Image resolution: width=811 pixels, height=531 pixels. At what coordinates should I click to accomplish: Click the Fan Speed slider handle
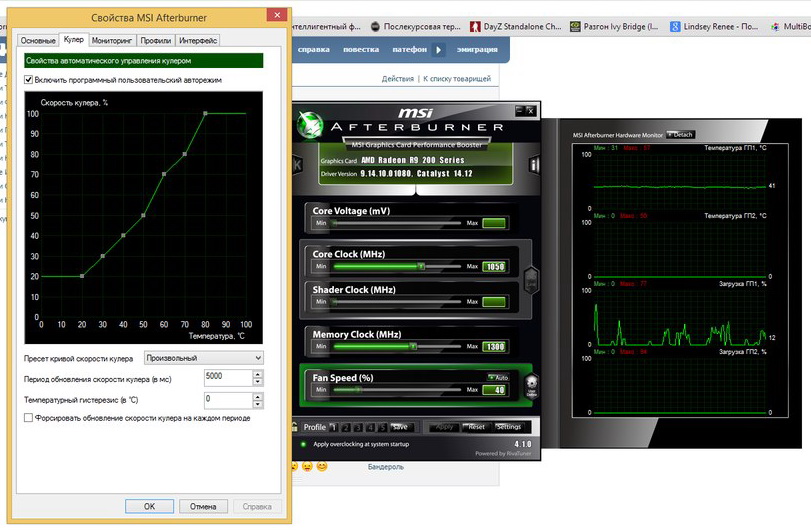pos(358,389)
